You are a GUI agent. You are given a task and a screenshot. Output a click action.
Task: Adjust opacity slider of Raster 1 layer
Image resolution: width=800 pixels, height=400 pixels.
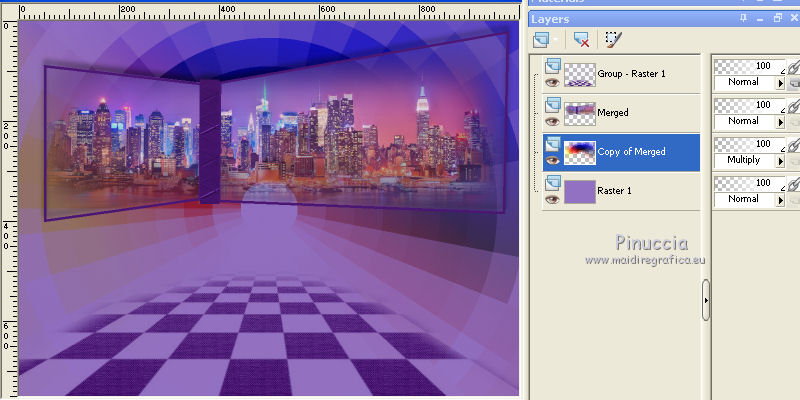coord(749,184)
